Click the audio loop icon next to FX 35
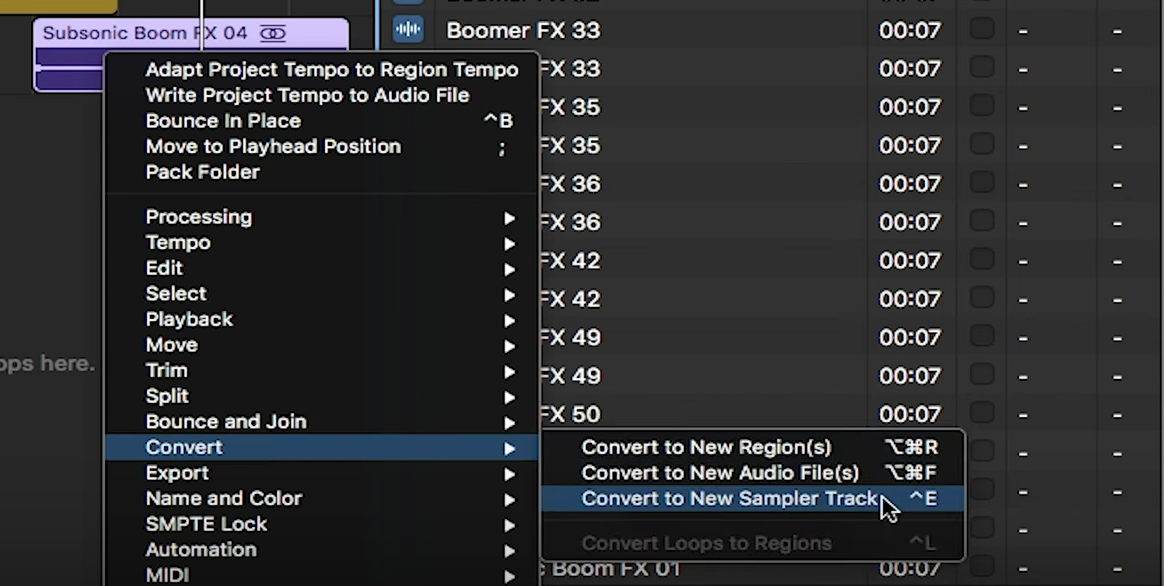This screenshot has height=586, width=1164. [x=408, y=107]
